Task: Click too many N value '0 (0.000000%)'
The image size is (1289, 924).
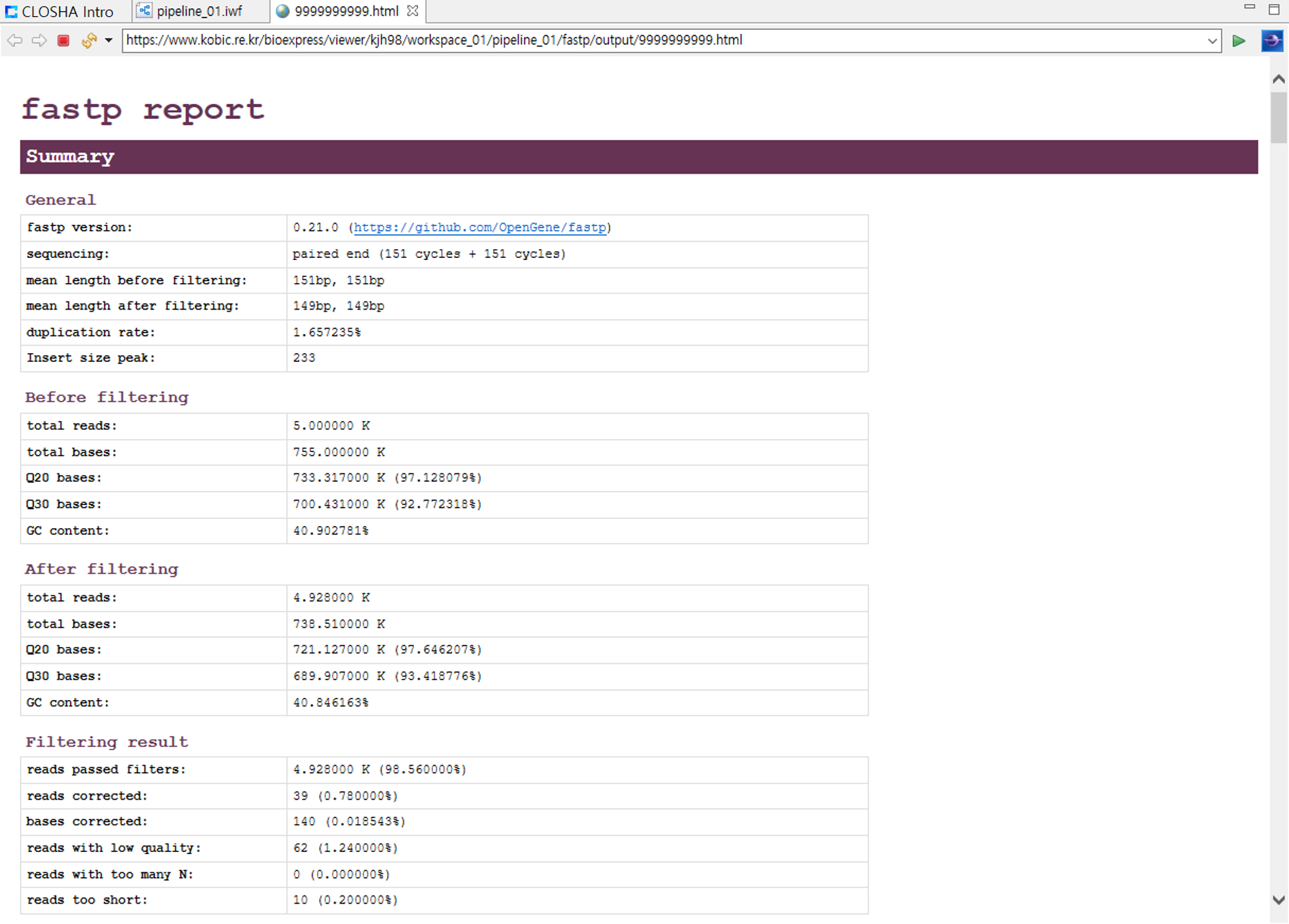Action: (x=341, y=874)
